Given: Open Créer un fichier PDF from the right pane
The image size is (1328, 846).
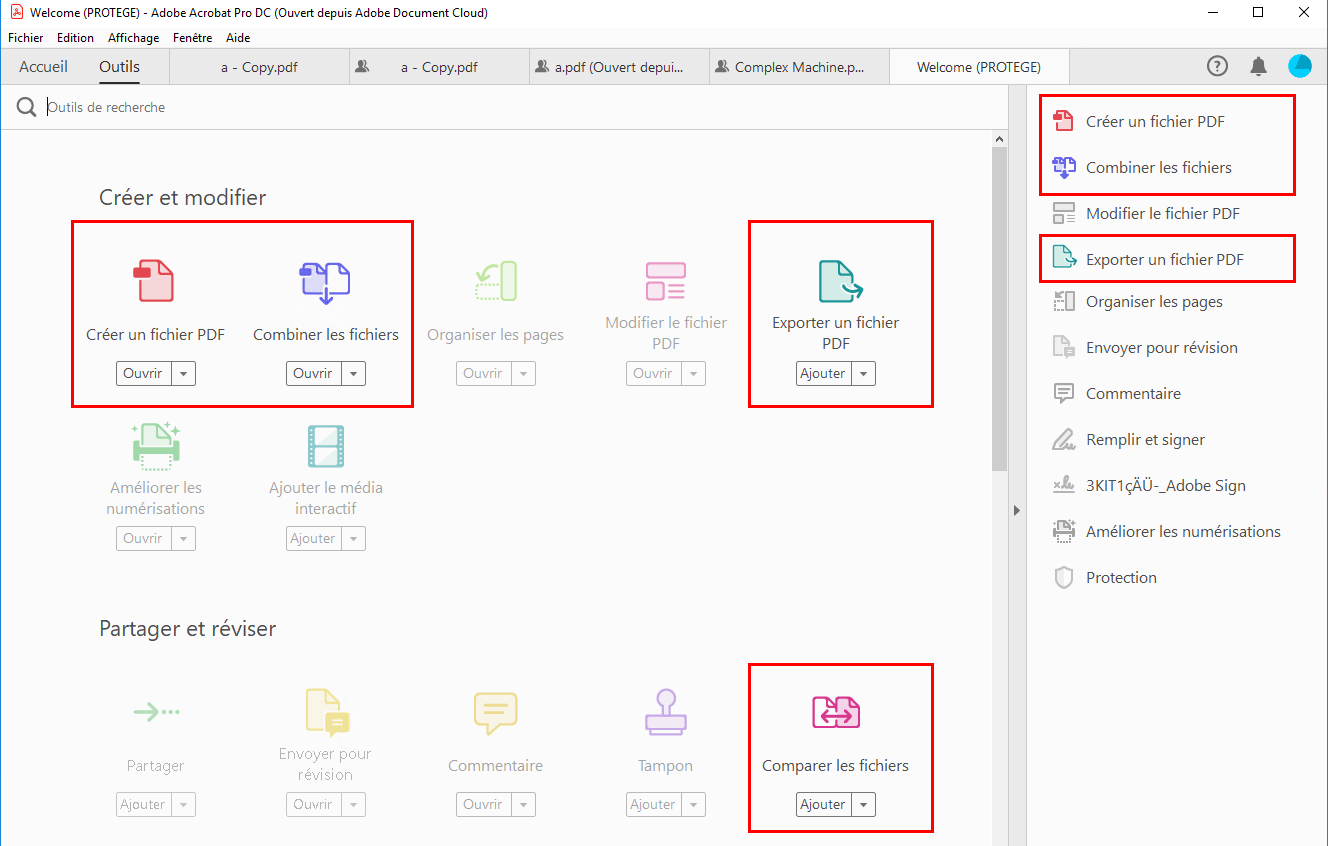Looking at the screenshot, I should pos(1155,121).
